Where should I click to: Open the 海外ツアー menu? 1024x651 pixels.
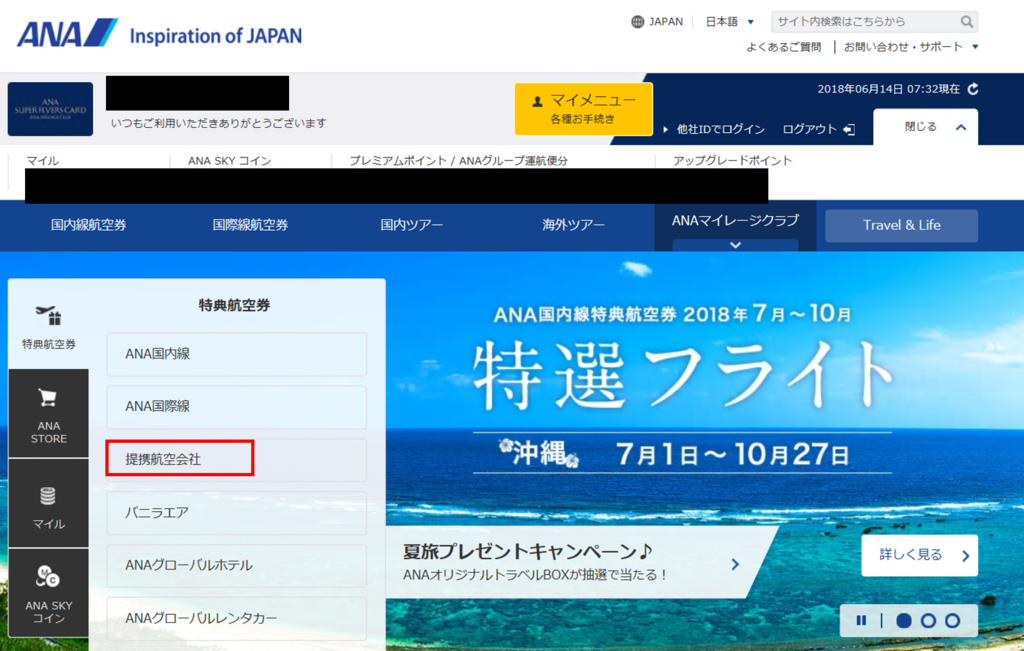(573, 225)
